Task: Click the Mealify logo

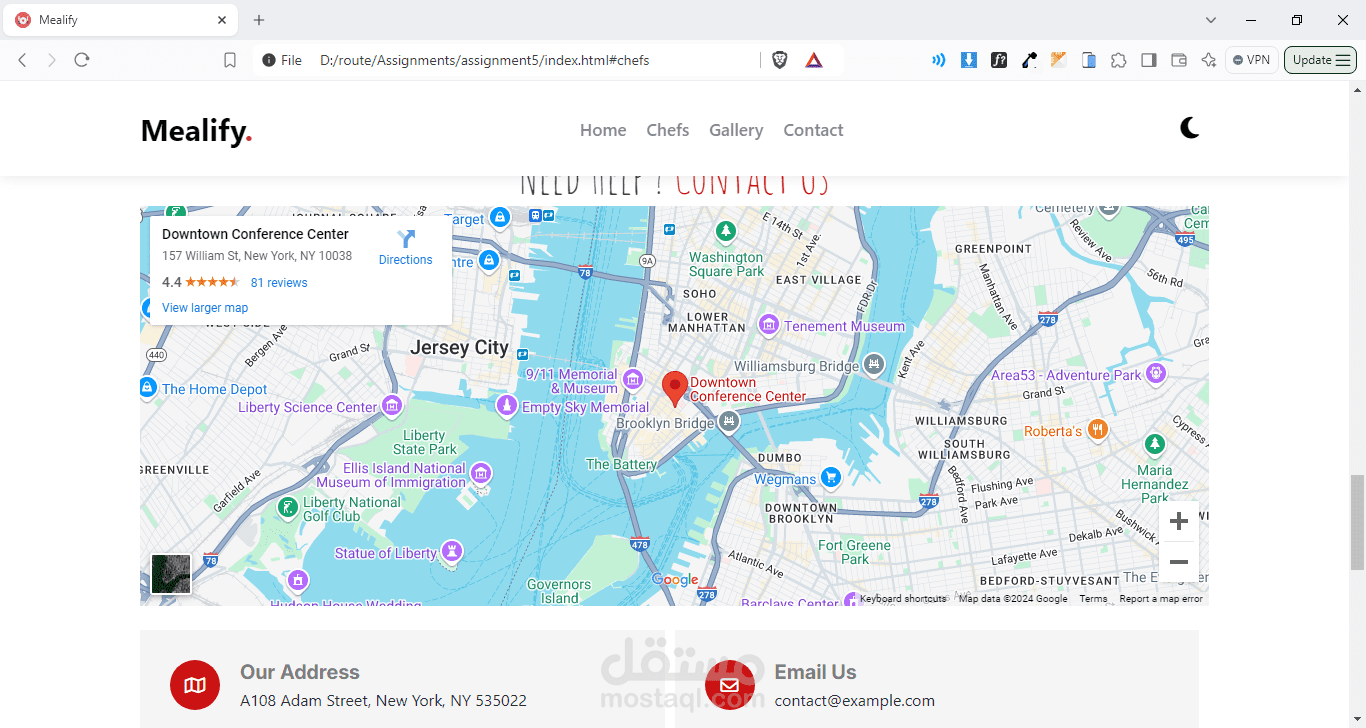Action: coord(196,130)
